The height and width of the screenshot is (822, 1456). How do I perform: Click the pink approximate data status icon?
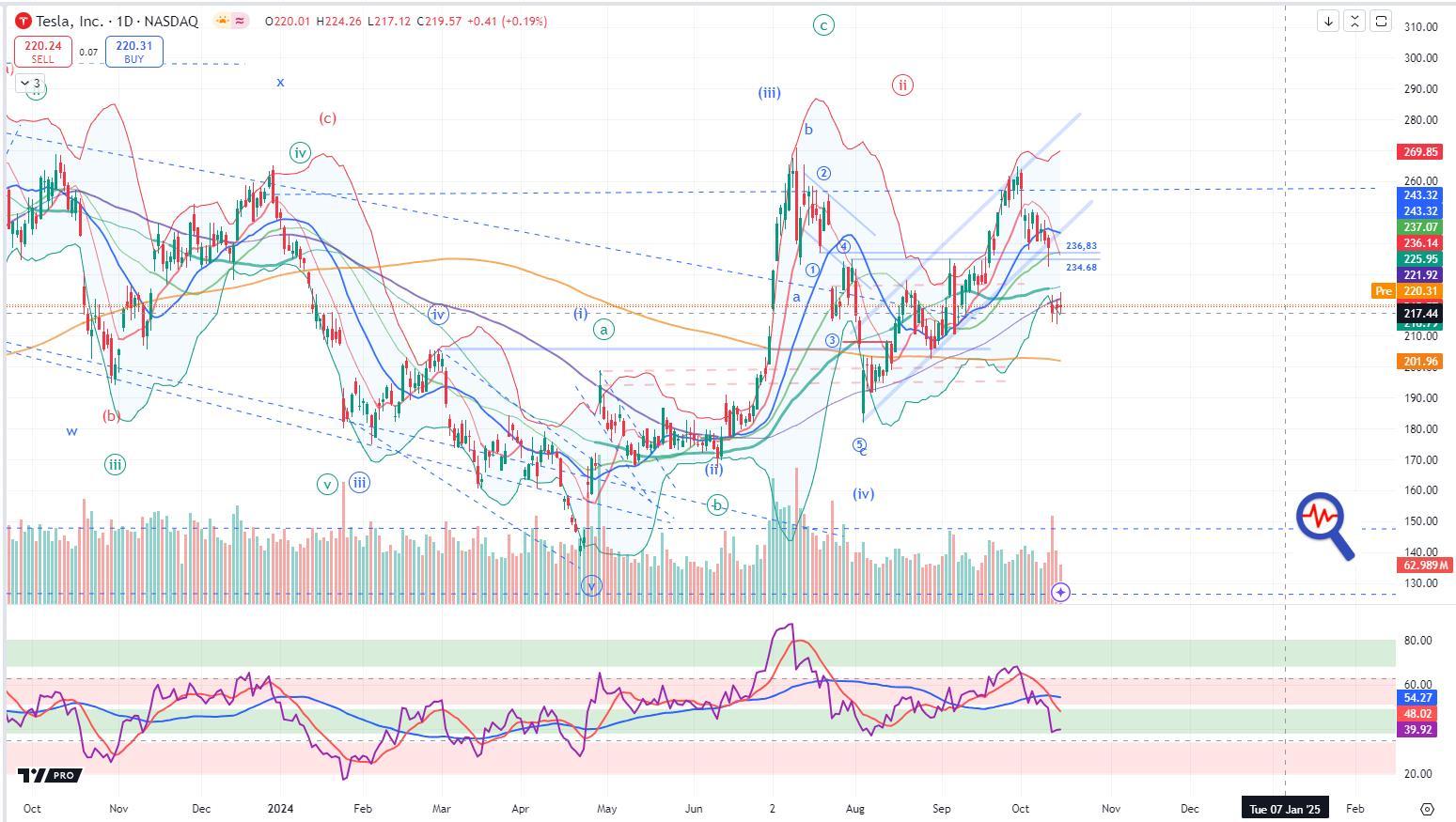coord(240,21)
